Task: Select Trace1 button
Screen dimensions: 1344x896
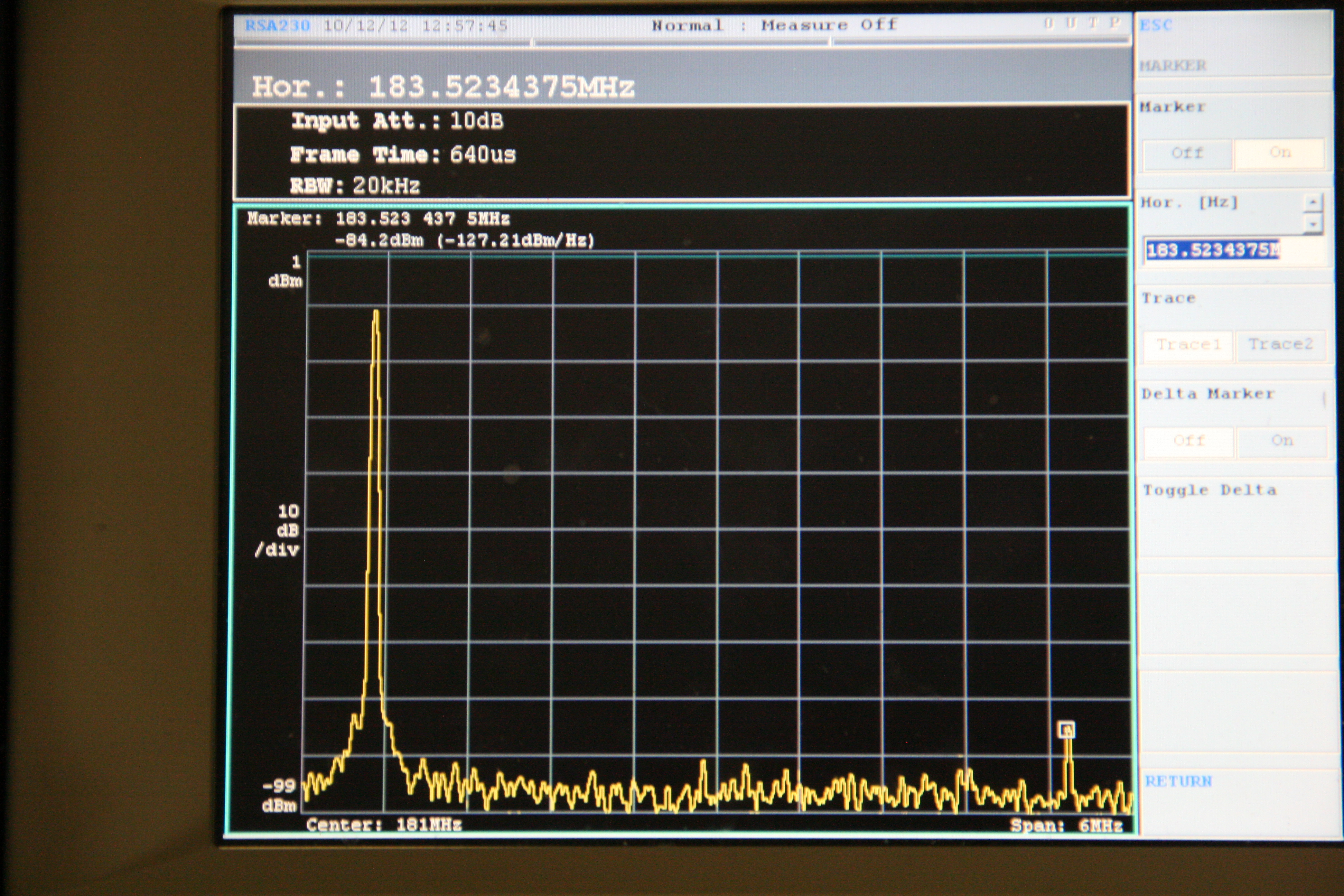Action: tap(1188, 345)
